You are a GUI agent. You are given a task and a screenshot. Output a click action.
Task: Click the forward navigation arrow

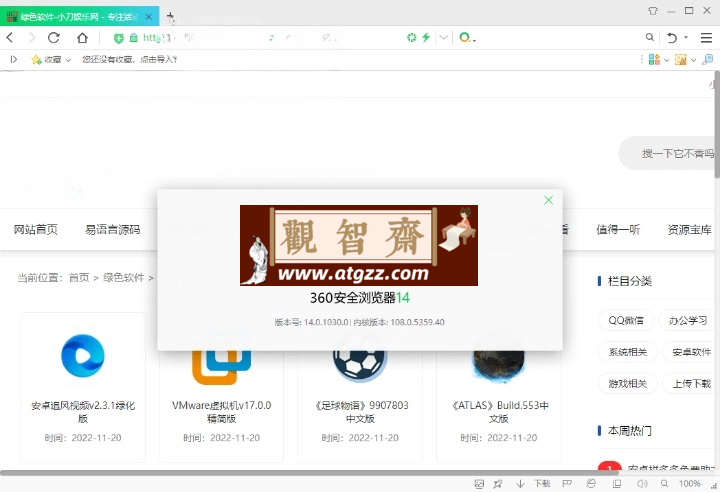(x=32, y=38)
